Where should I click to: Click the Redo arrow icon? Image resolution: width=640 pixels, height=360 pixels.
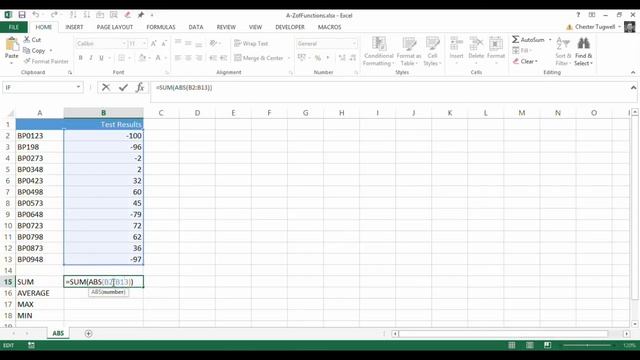coord(54,15)
